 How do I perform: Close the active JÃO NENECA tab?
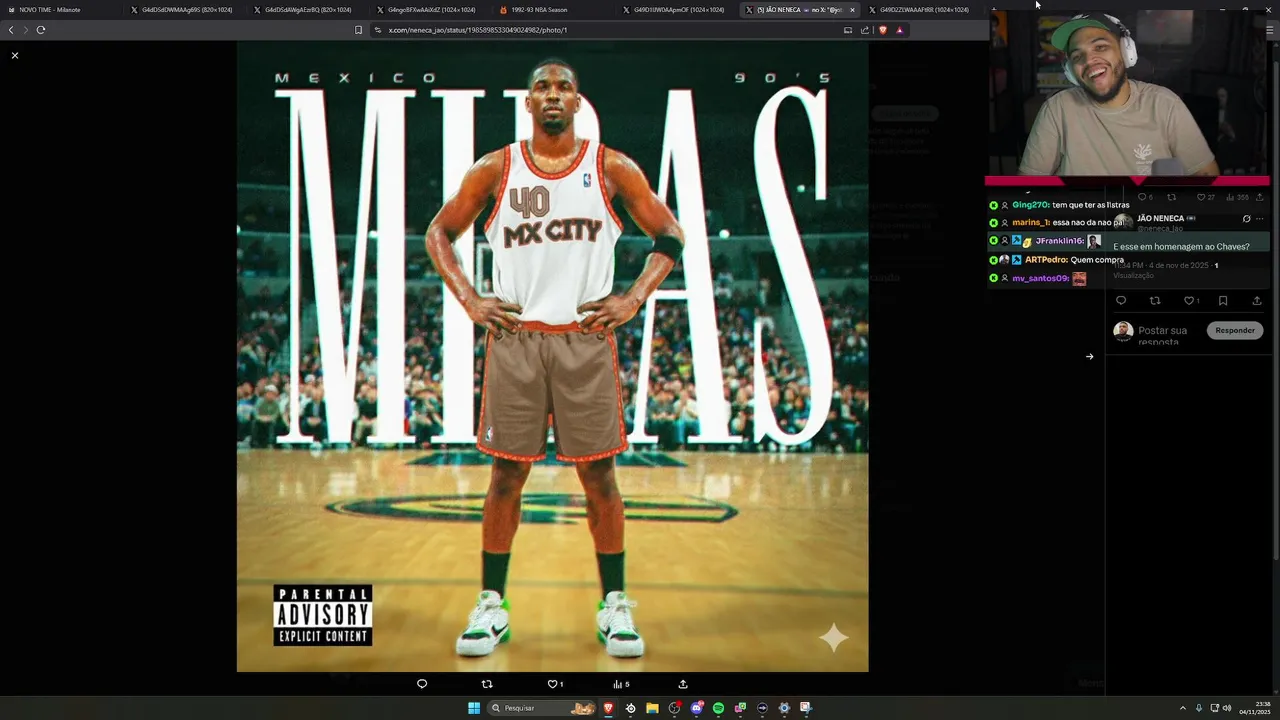(852, 10)
